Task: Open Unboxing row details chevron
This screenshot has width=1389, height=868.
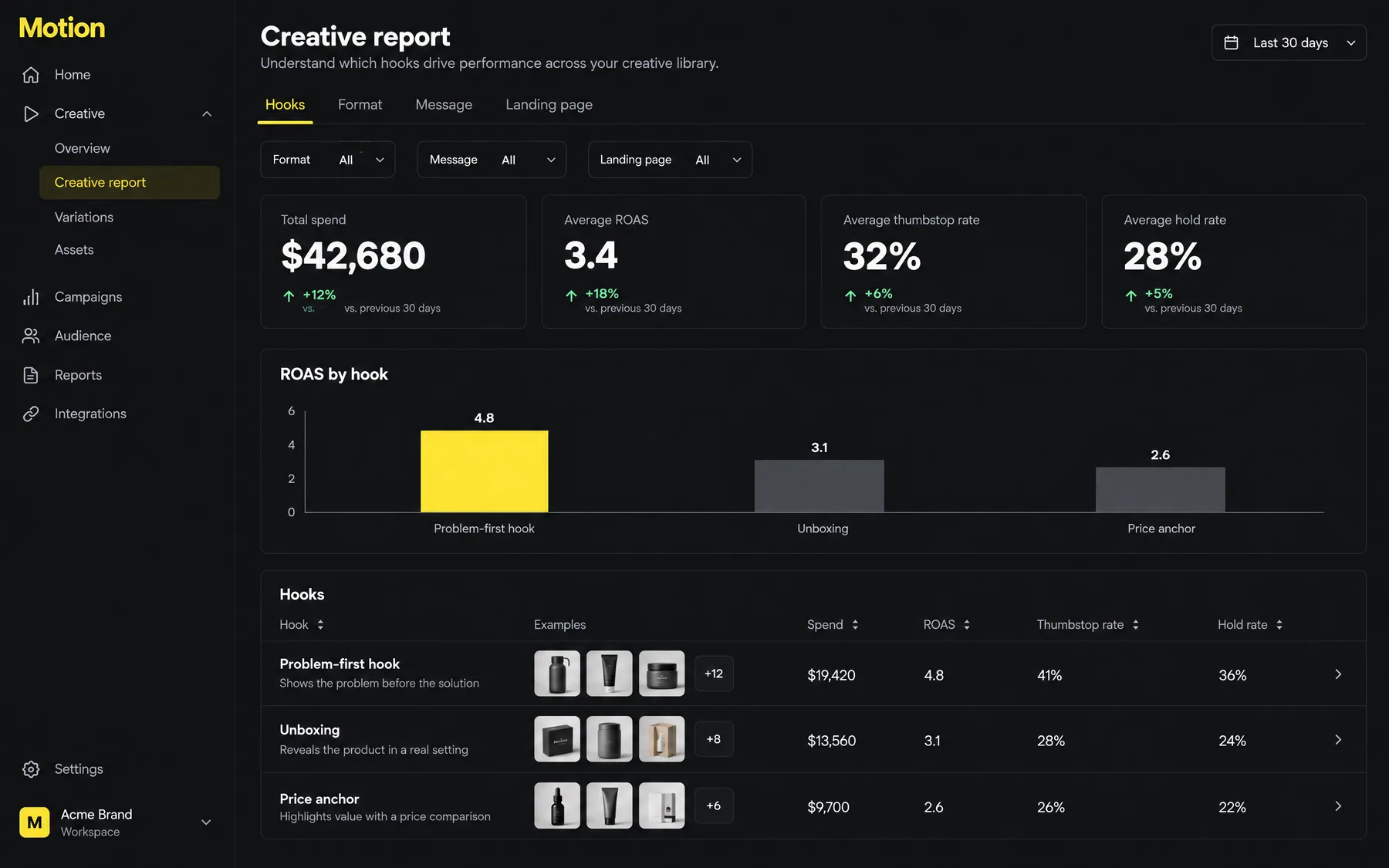Action: tap(1338, 740)
